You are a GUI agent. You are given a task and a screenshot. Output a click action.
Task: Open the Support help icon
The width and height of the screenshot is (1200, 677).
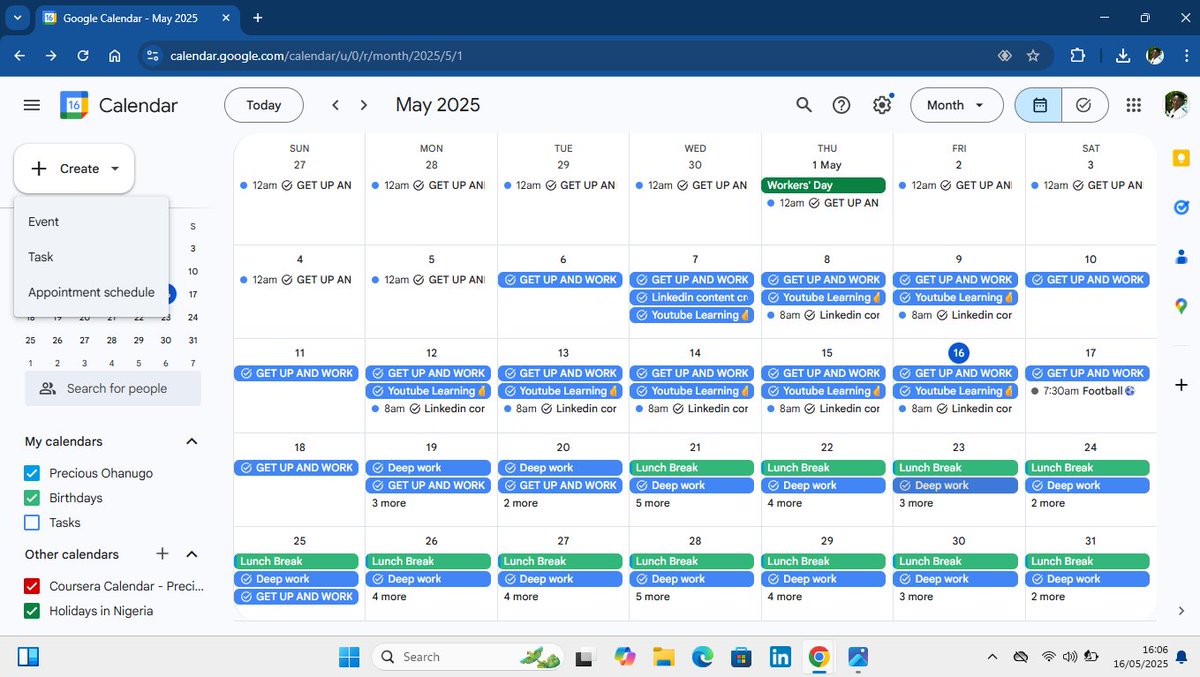[x=842, y=105]
